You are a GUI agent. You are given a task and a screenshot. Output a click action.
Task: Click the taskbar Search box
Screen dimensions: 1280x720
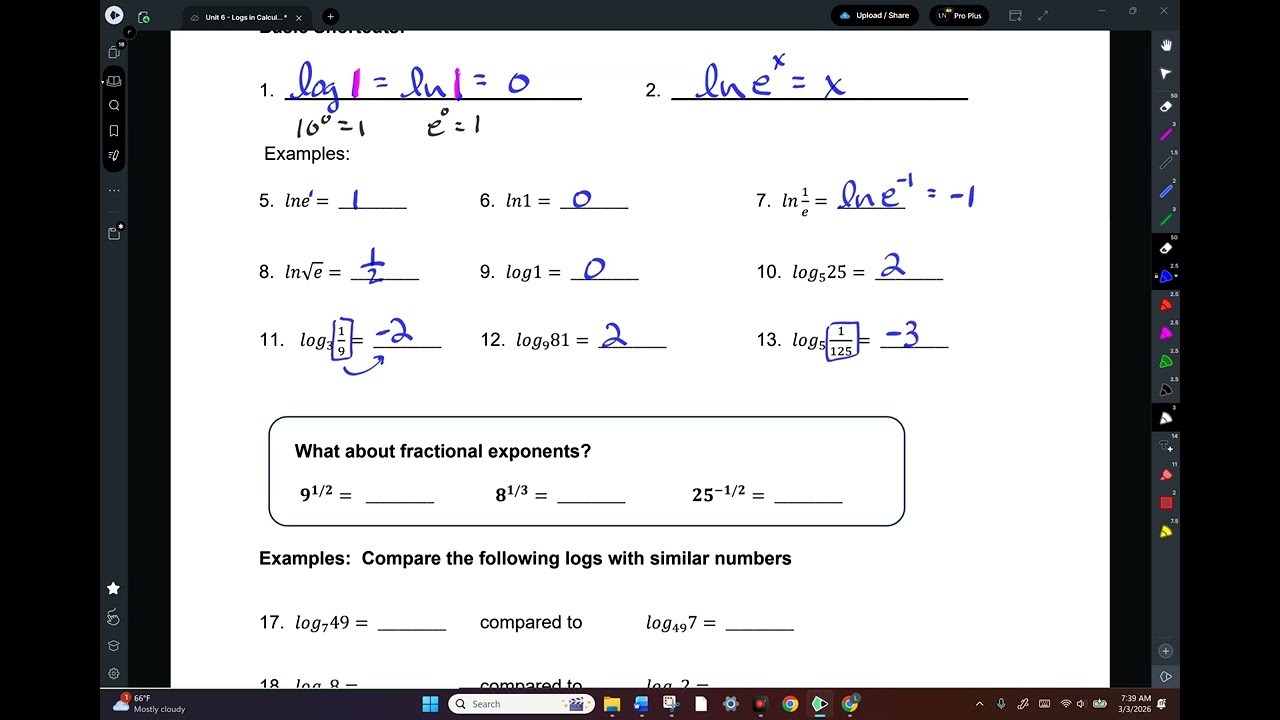tap(521, 704)
